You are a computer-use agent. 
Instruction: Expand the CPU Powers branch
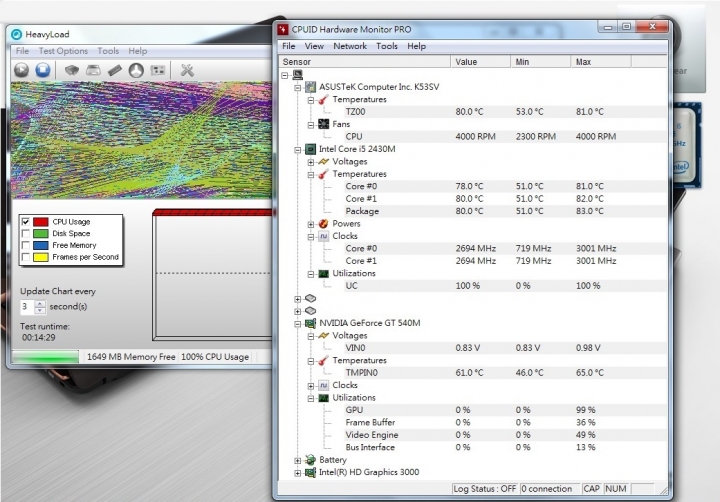(311, 224)
